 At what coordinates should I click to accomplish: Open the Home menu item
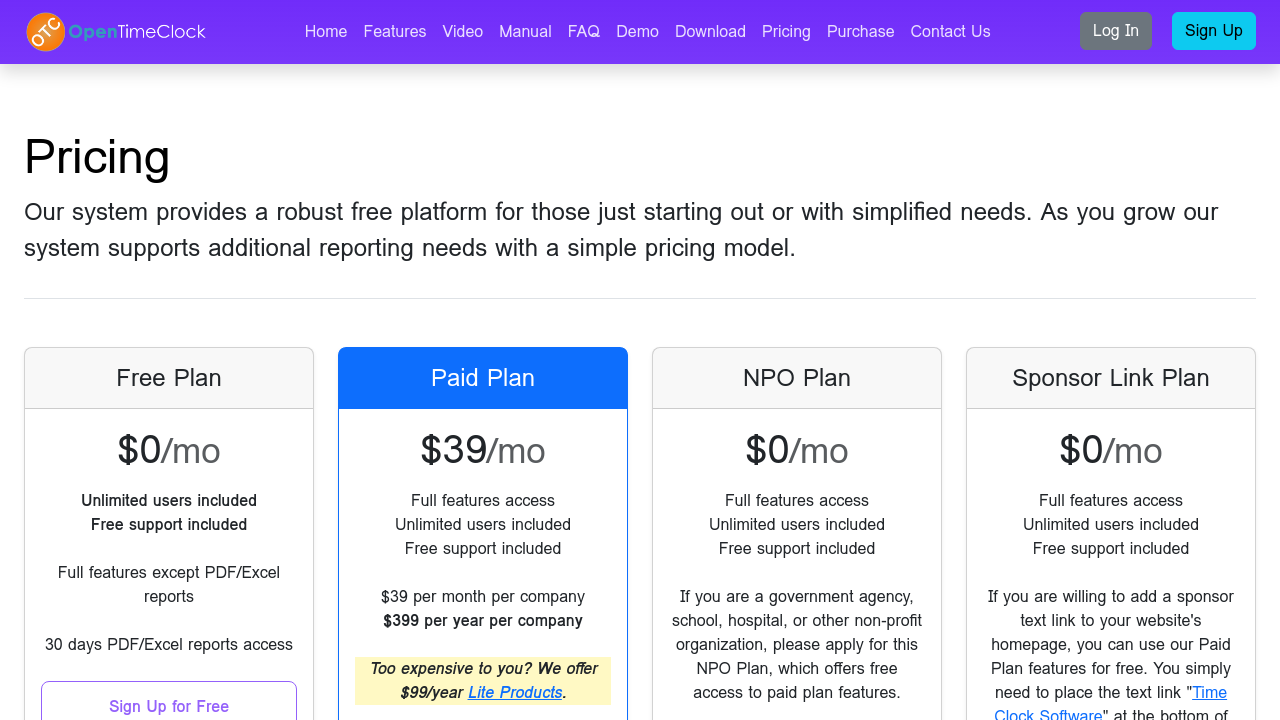coord(326,31)
